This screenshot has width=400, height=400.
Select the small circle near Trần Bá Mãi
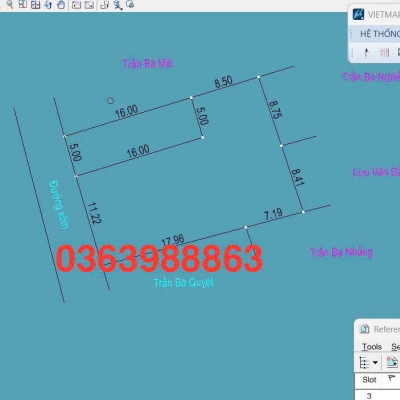[110, 100]
